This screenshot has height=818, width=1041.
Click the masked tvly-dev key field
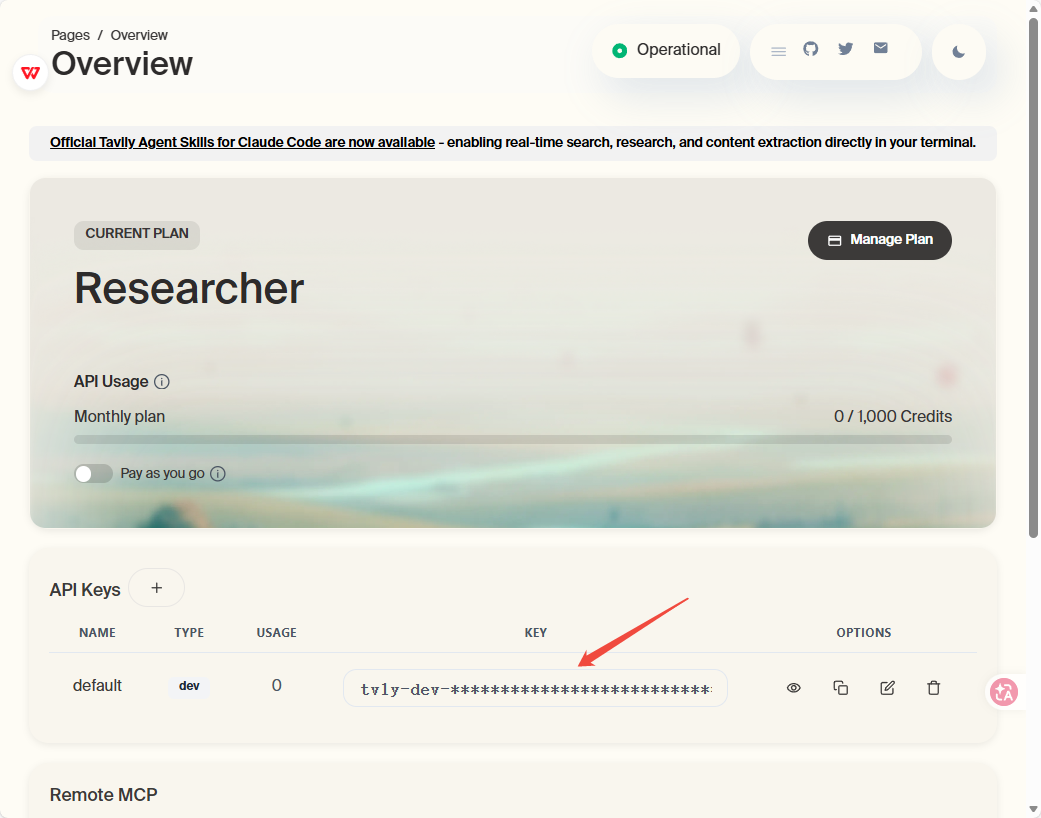[535, 689]
